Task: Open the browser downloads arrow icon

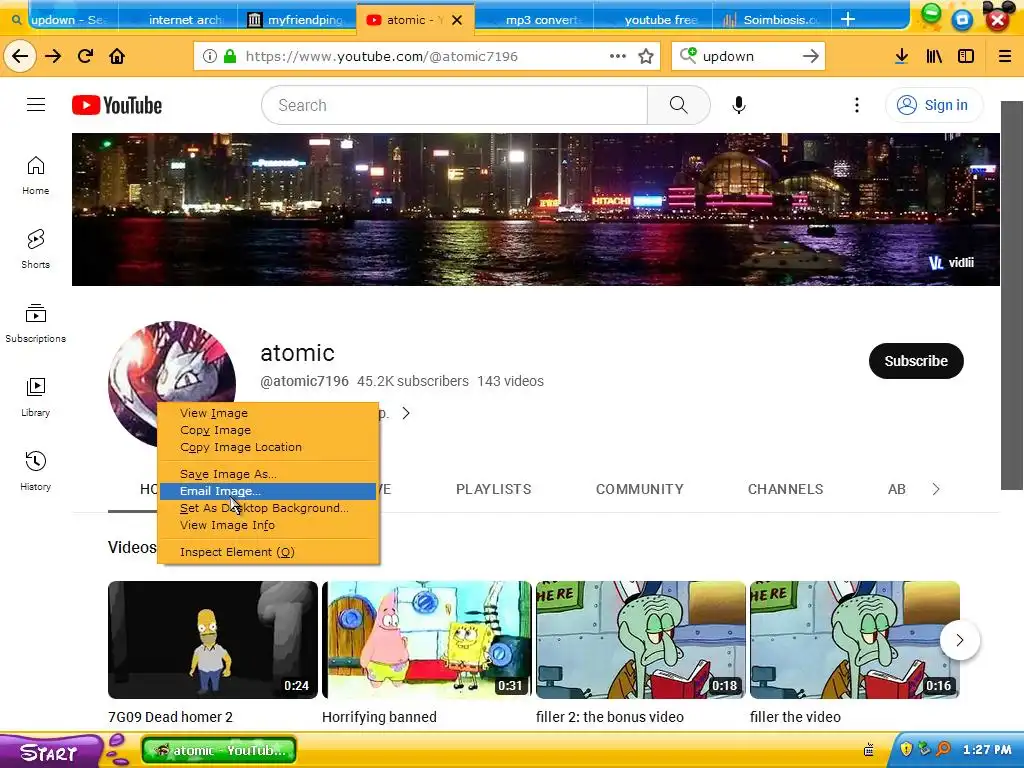Action: coord(901,56)
